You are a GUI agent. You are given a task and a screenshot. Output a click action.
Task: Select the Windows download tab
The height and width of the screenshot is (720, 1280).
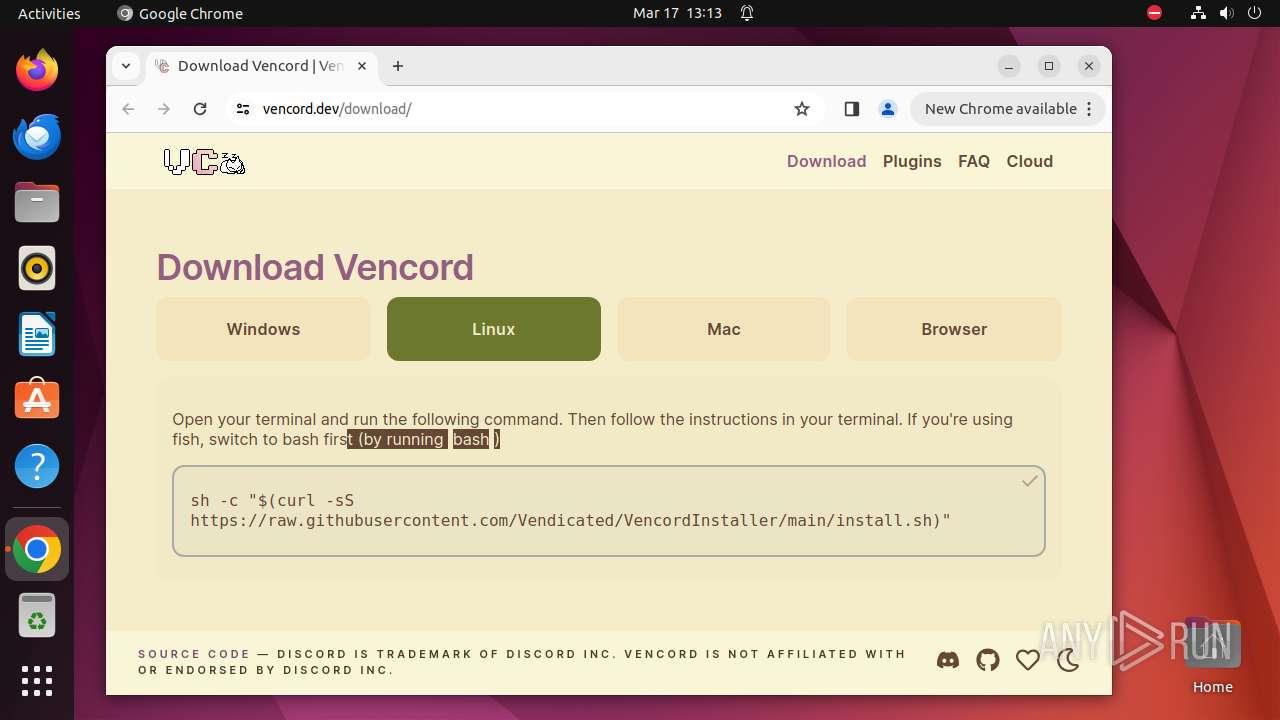(263, 329)
